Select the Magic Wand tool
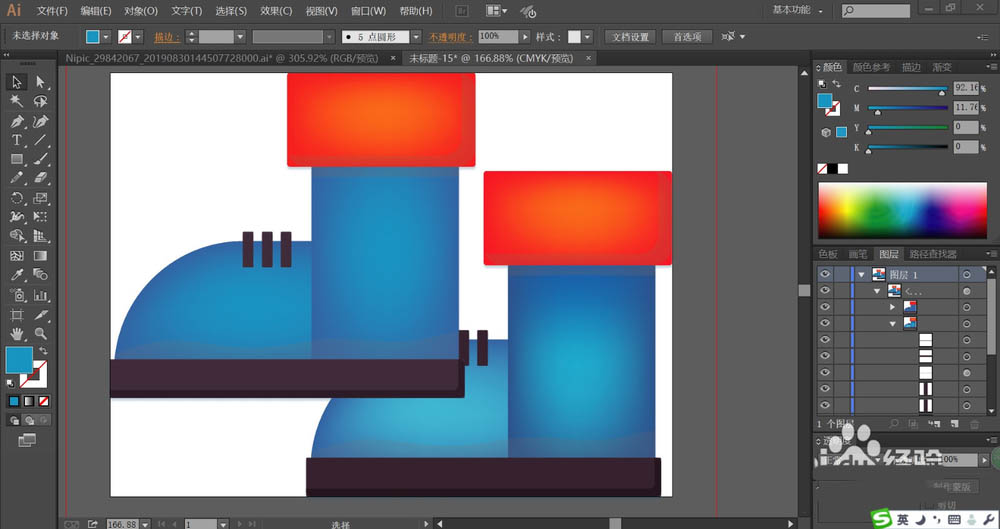This screenshot has height=529, width=1000. point(17,101)
